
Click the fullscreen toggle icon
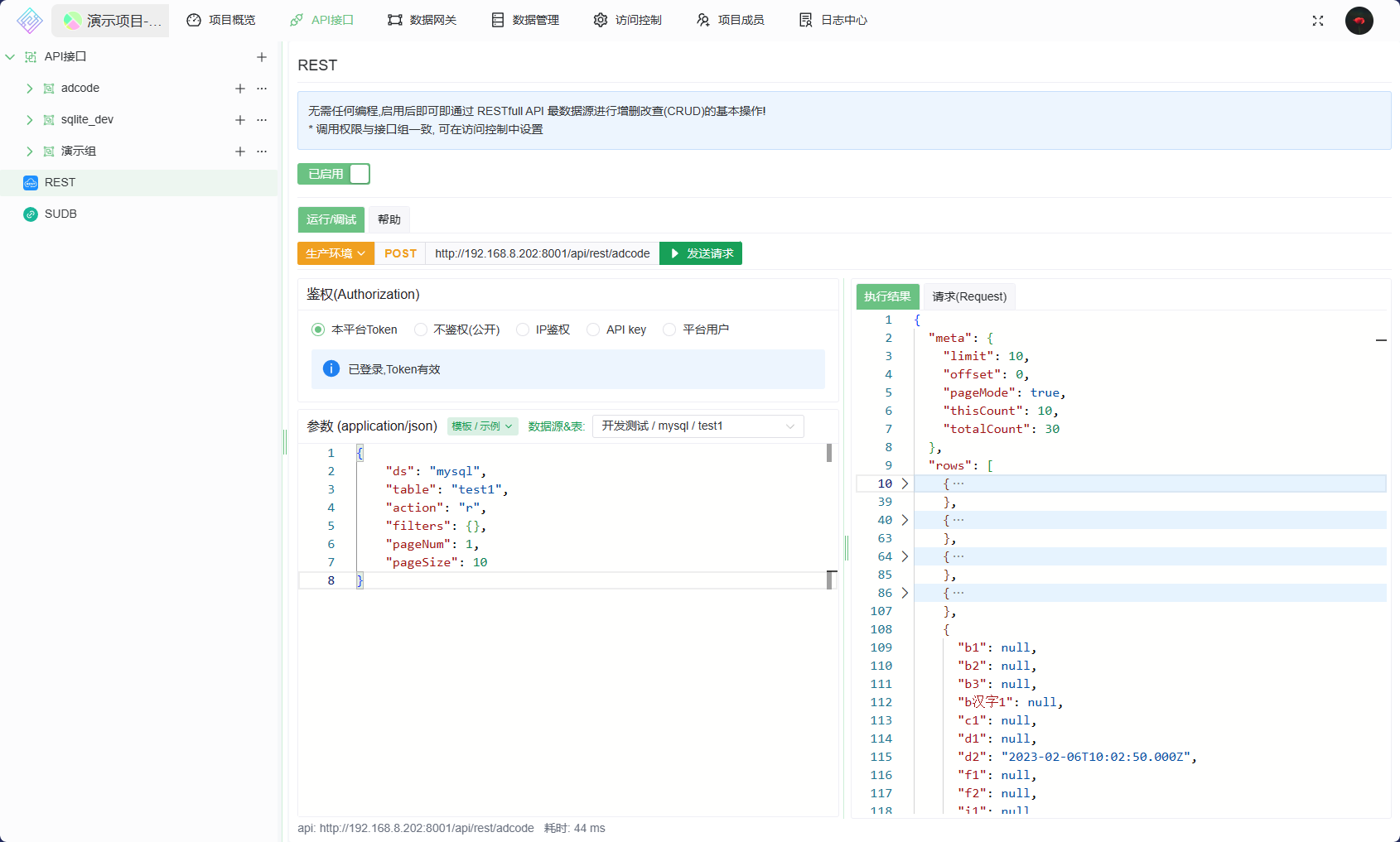click(x=1318, y=21)
